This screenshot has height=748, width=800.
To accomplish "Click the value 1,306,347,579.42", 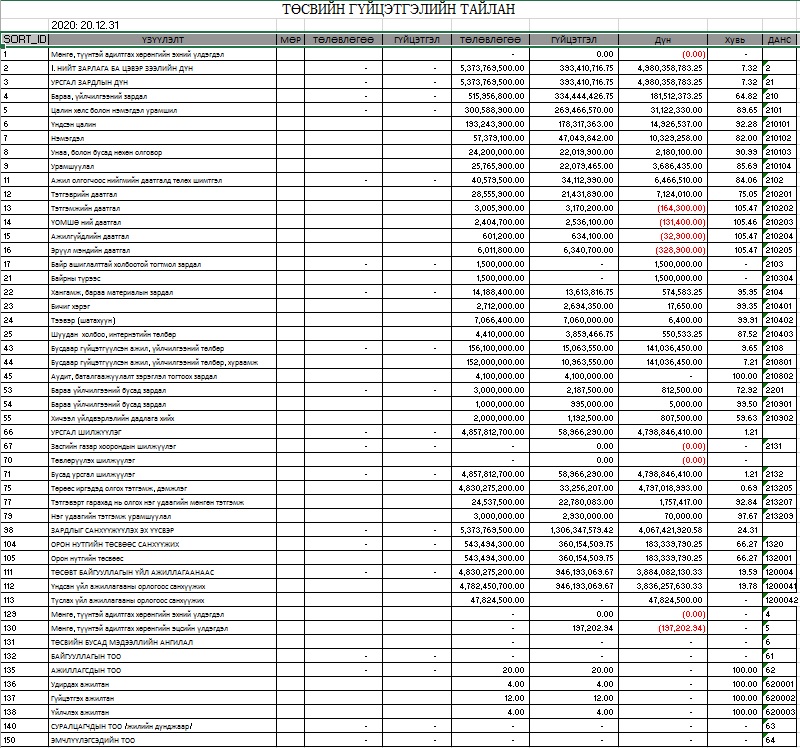I will tap(582, 530).
